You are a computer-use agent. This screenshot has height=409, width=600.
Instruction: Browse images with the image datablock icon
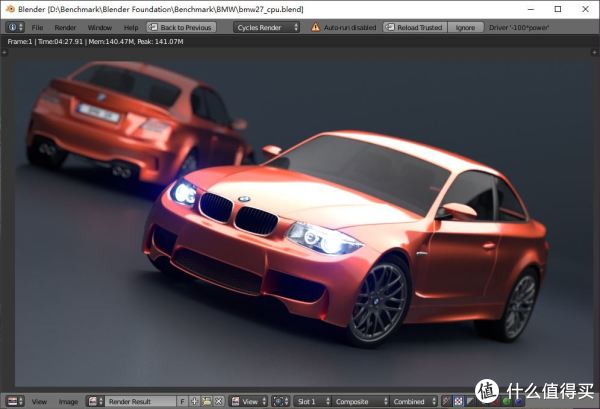pos(95,401)
